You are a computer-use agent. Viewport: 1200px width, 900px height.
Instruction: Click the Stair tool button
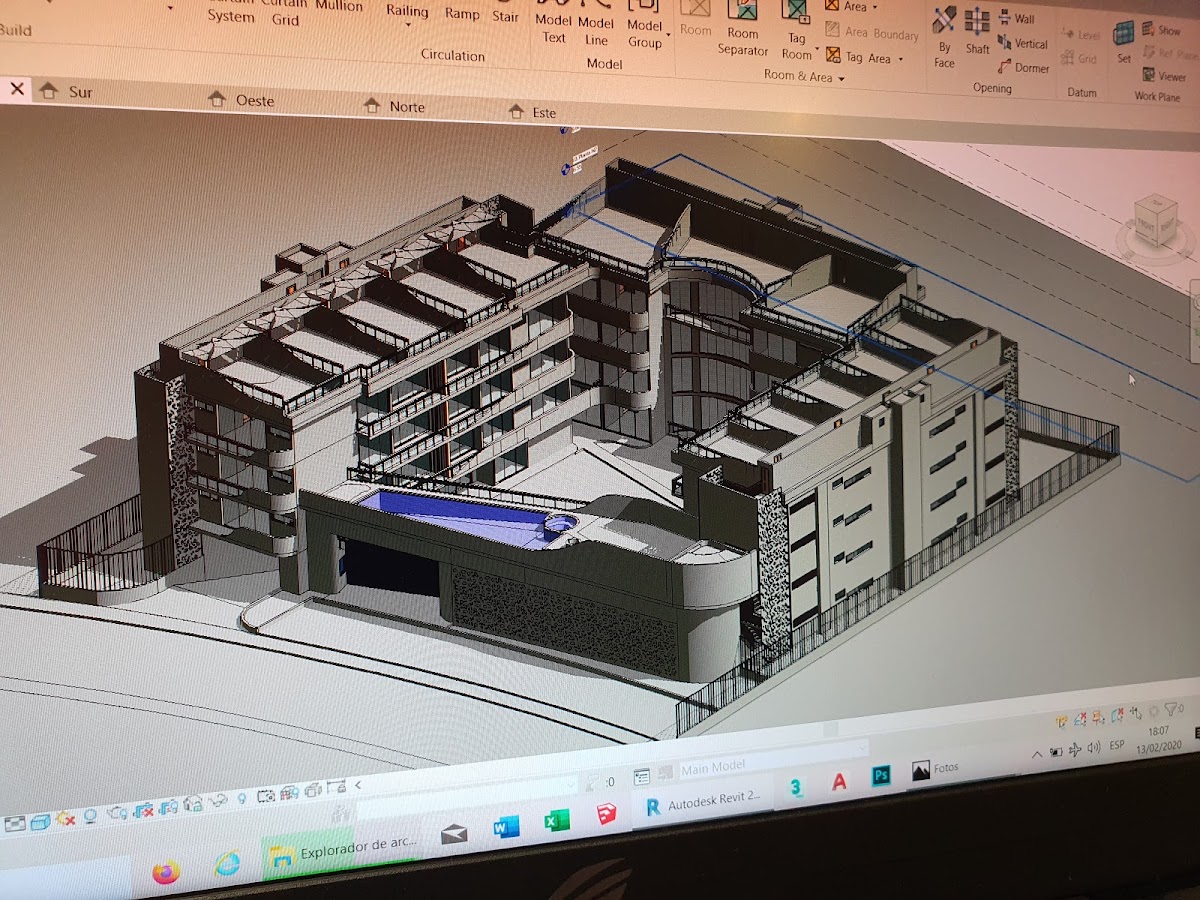tap(505, 15)
